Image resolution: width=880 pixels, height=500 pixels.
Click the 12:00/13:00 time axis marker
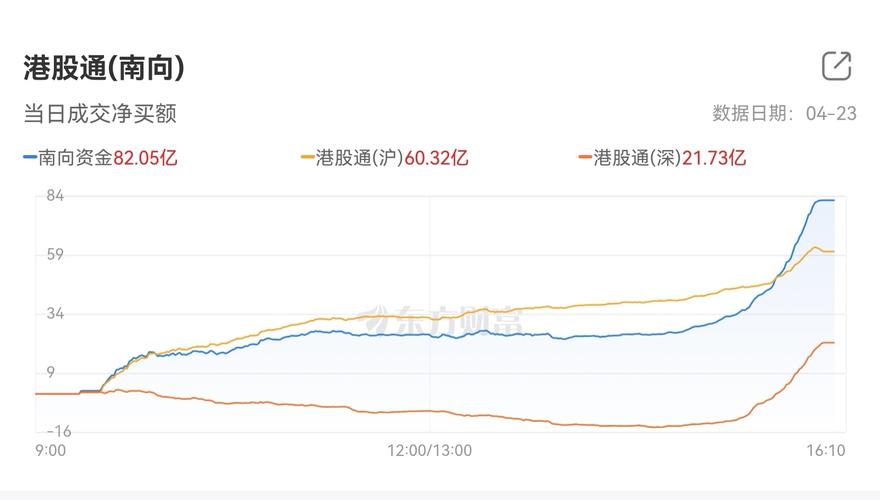(x=430, y=451)
